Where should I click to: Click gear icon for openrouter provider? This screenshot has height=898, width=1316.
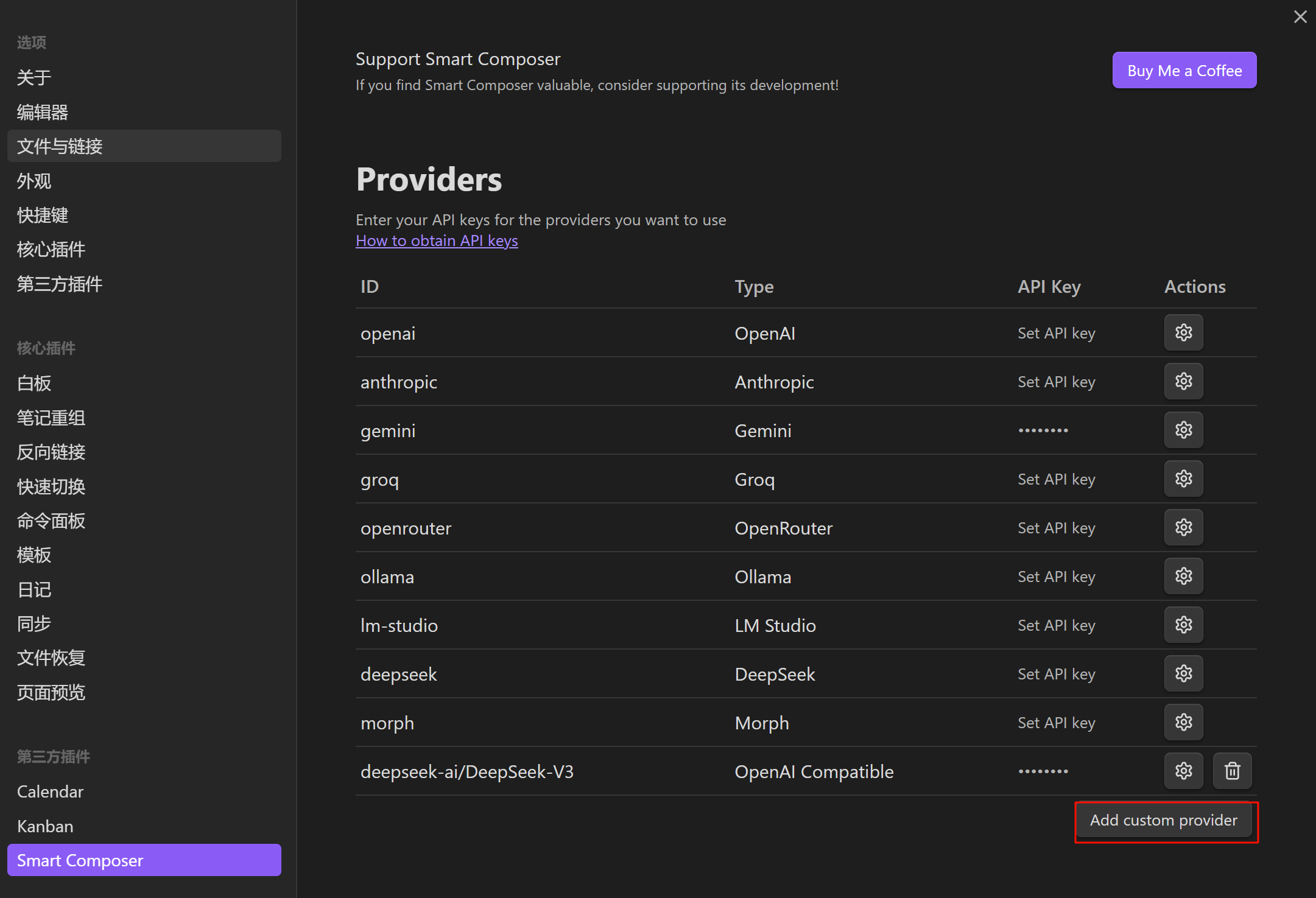point(1183,527)
